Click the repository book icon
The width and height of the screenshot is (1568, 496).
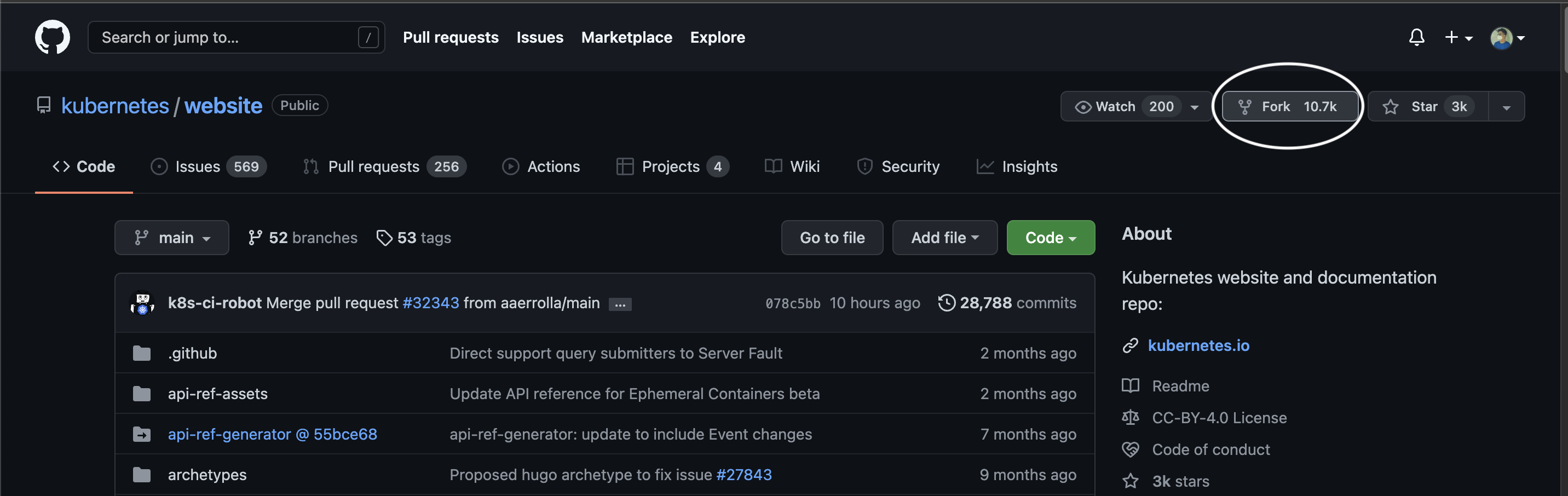tap(44, 105)
